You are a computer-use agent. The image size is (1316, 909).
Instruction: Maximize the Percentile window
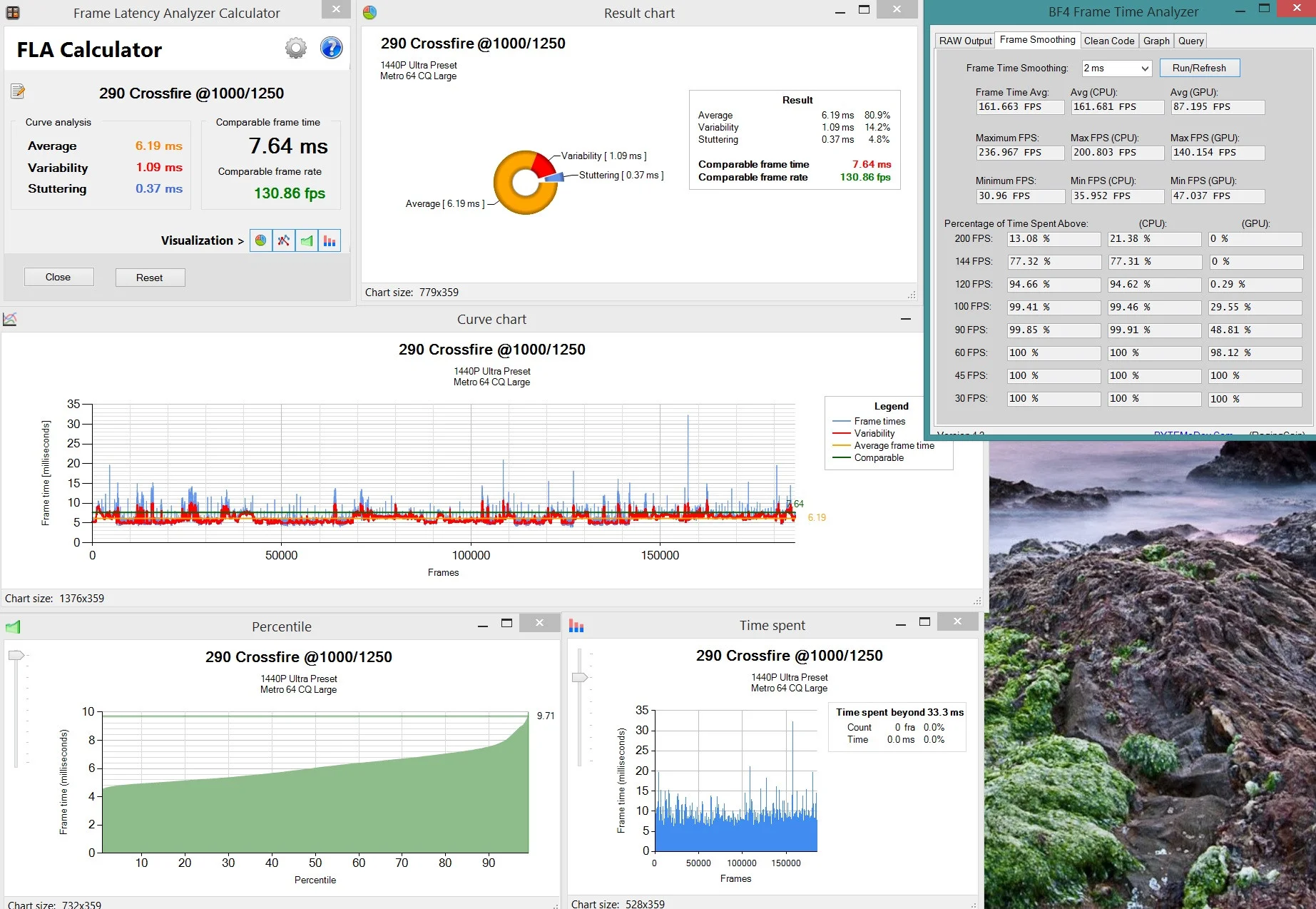(506, 624)
